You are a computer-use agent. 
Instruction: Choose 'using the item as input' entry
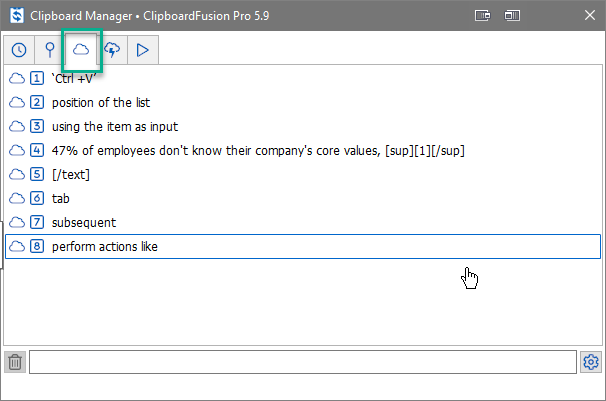point(303,126)
